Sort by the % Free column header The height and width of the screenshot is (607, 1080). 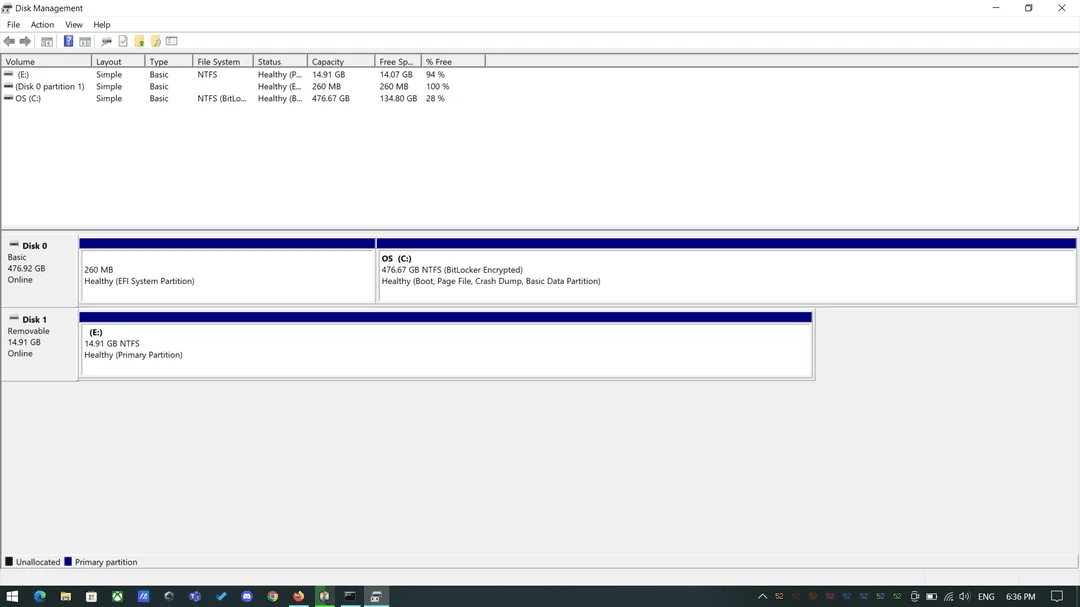pos(453,61)
